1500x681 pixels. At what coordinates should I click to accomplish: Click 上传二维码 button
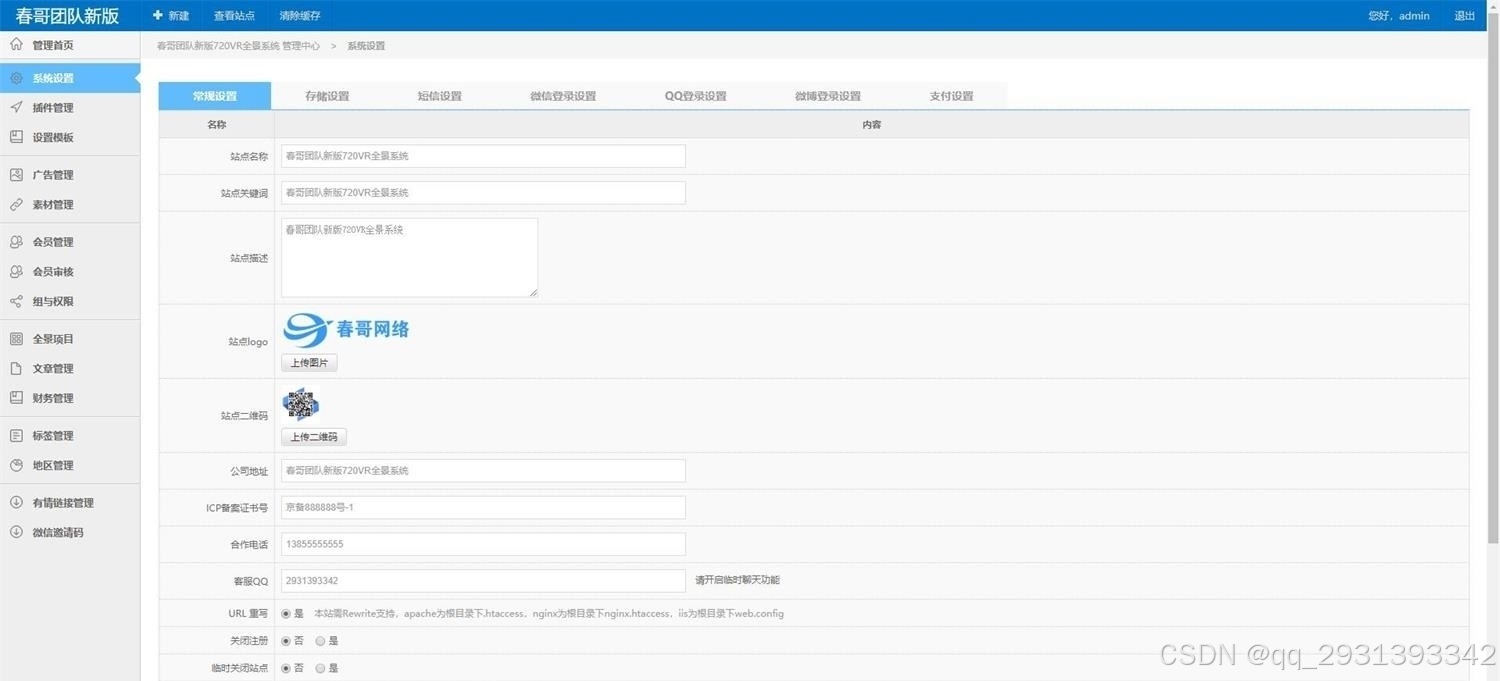click(x=314, y=437)
